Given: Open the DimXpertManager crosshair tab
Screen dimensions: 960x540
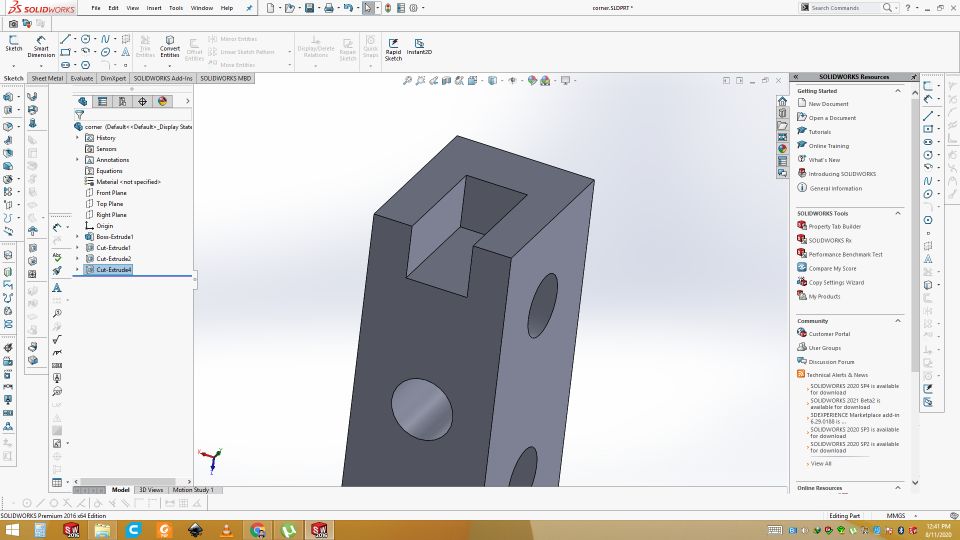Looking at the screenshot, I should (x=142, y=102).
